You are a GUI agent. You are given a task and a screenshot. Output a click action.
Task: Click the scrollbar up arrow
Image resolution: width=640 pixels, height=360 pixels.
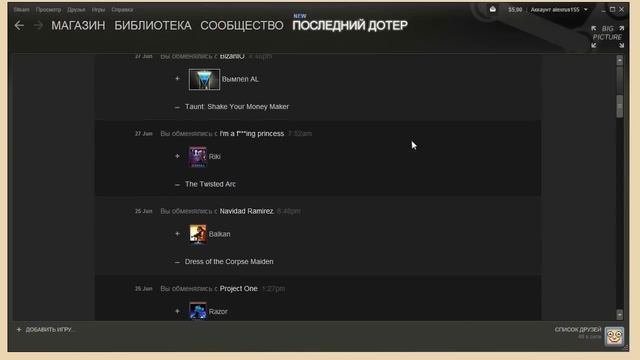click(620, 61)
